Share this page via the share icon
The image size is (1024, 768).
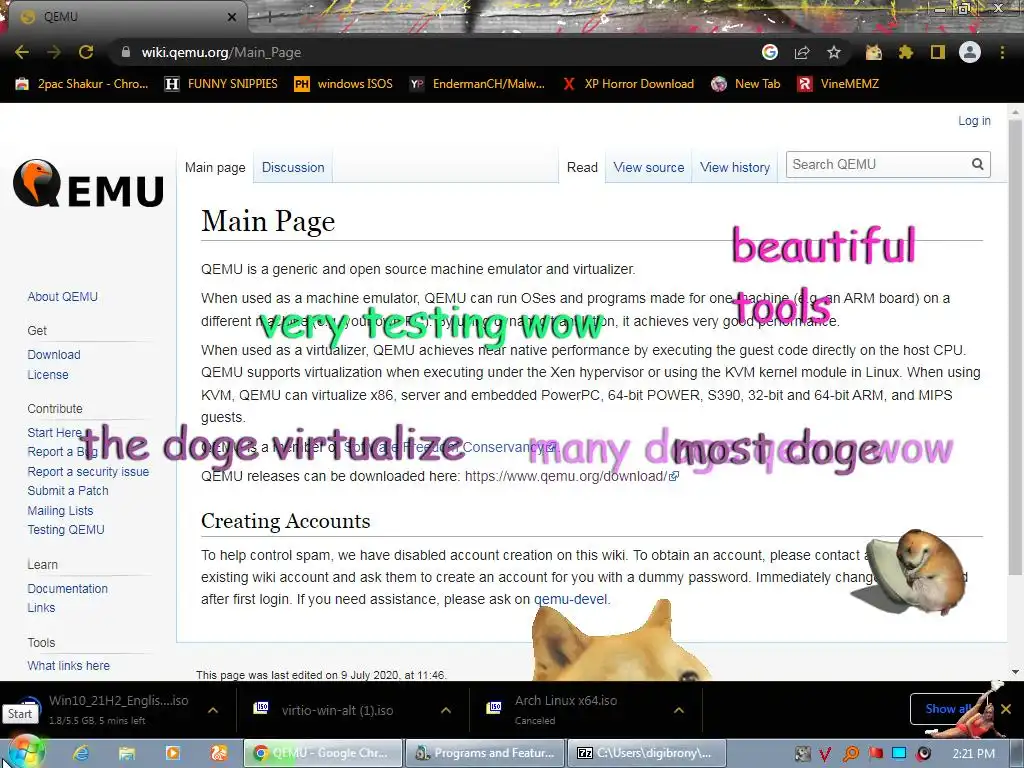click(802, 52)
